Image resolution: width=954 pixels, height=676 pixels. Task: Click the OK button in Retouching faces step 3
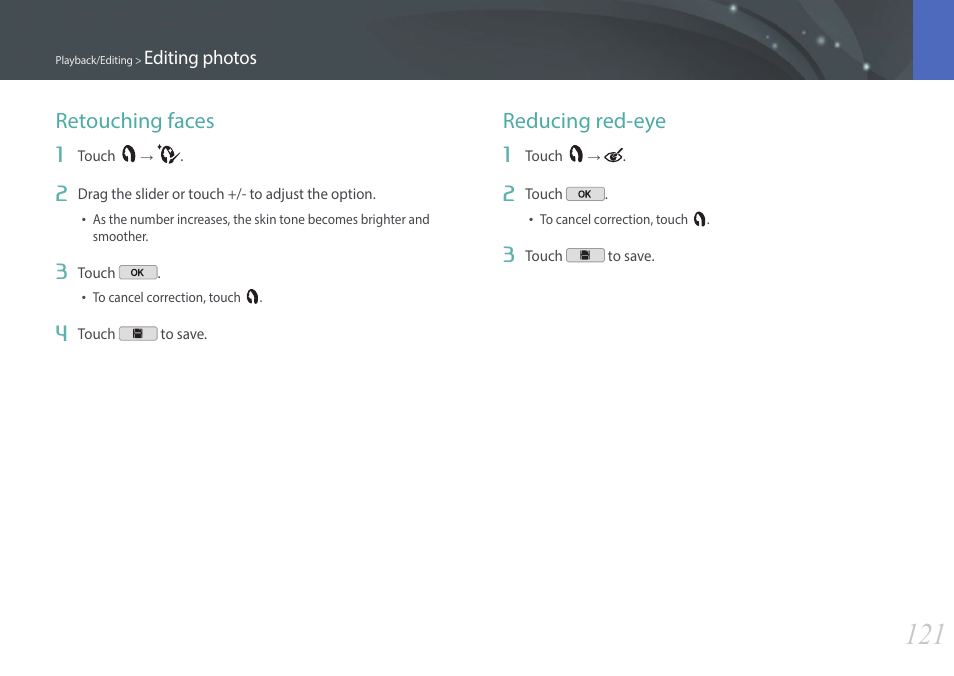coord(138,273)
